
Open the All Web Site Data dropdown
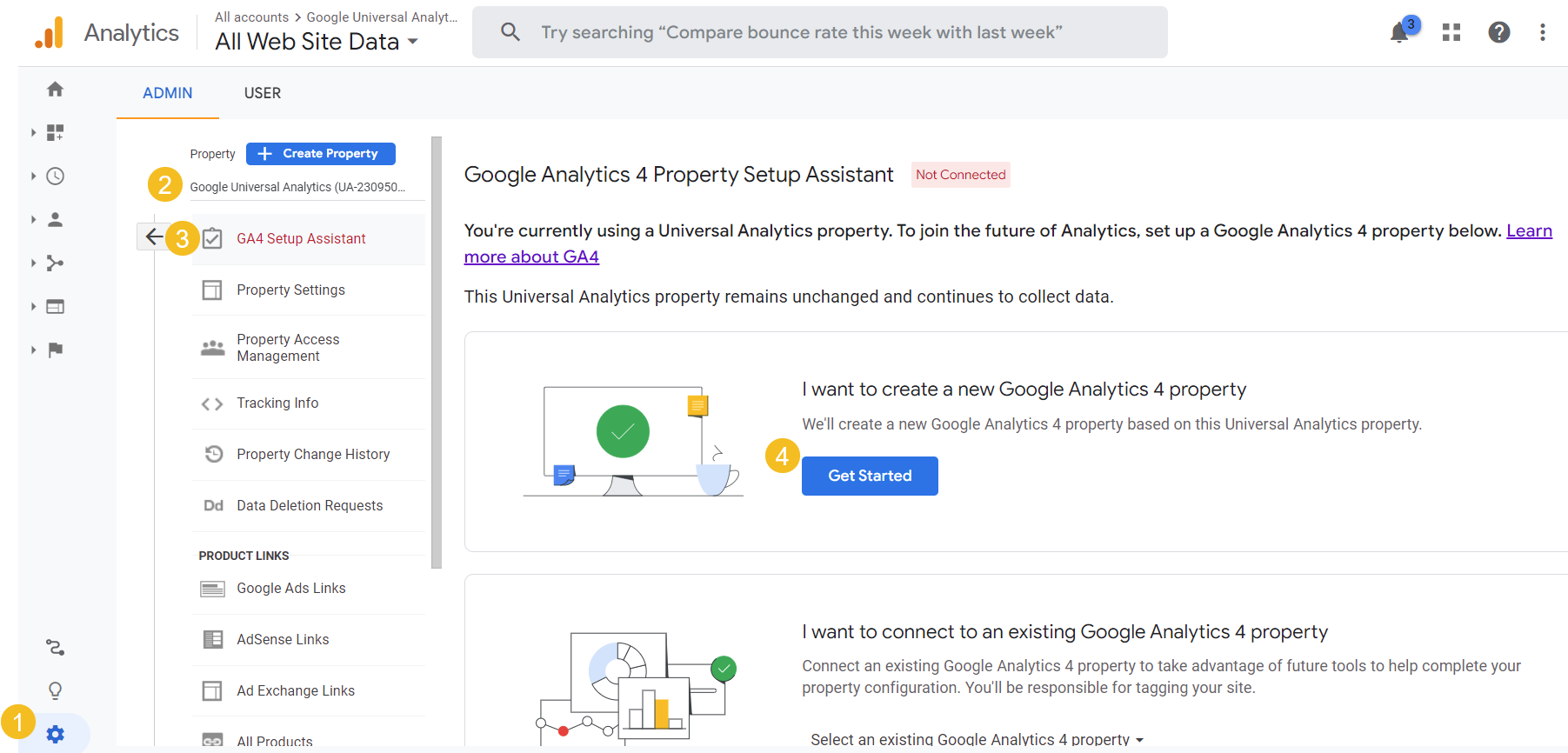[x=317, y=41]
